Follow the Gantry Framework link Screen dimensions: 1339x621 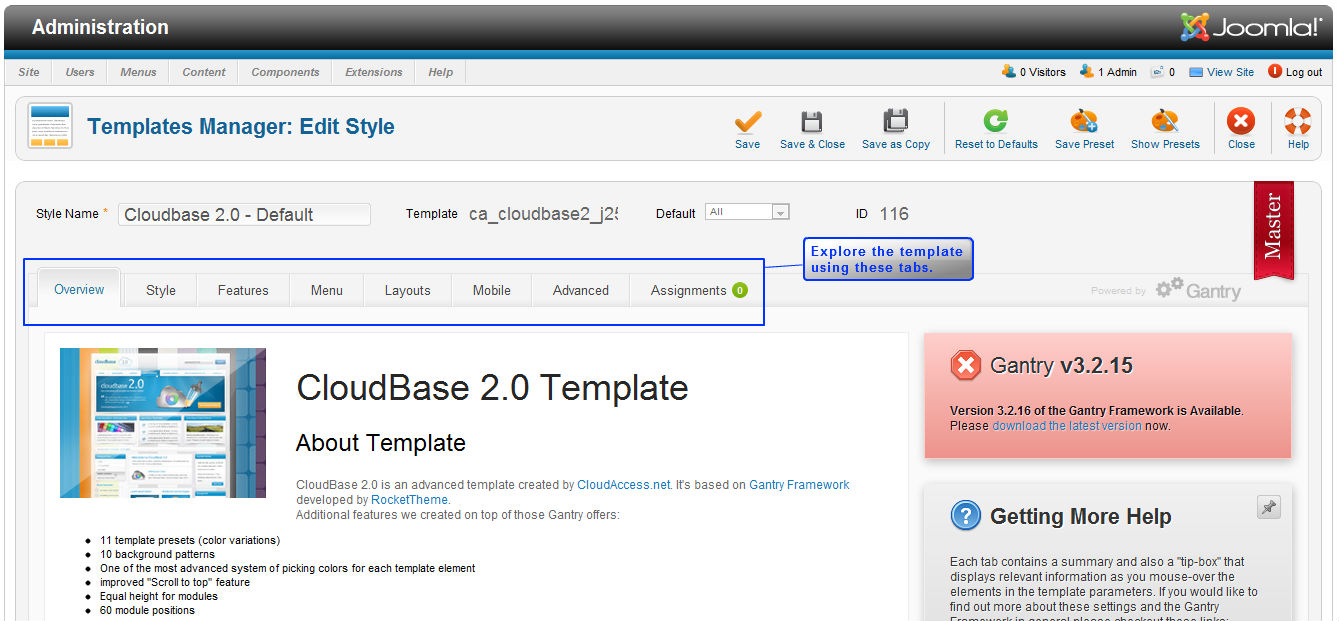pyautogui.click(x=799, y=485)
